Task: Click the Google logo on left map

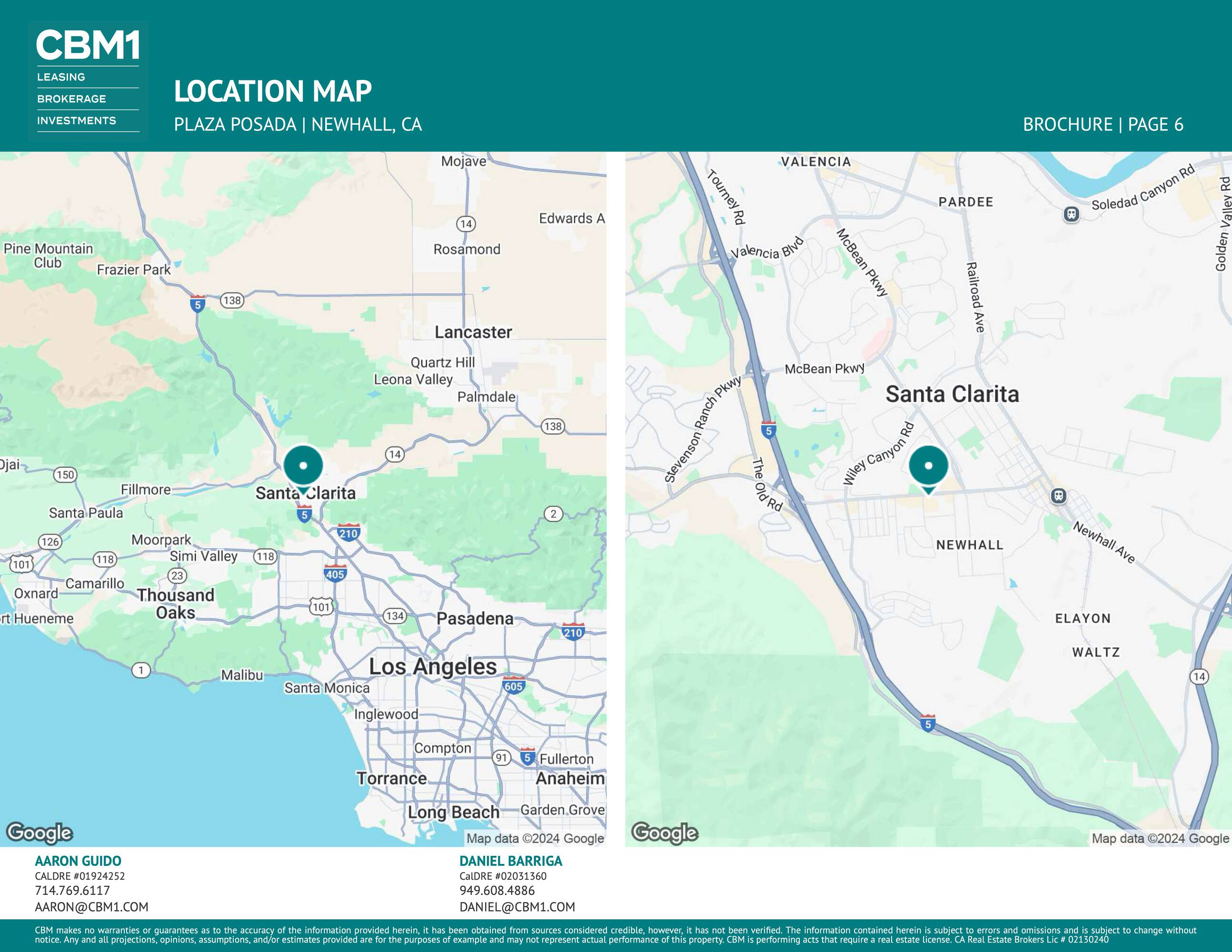Action: 40,833
